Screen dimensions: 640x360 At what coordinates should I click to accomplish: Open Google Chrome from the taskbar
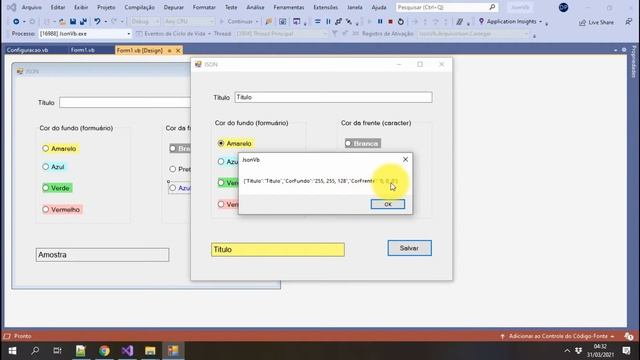(104, 351)
